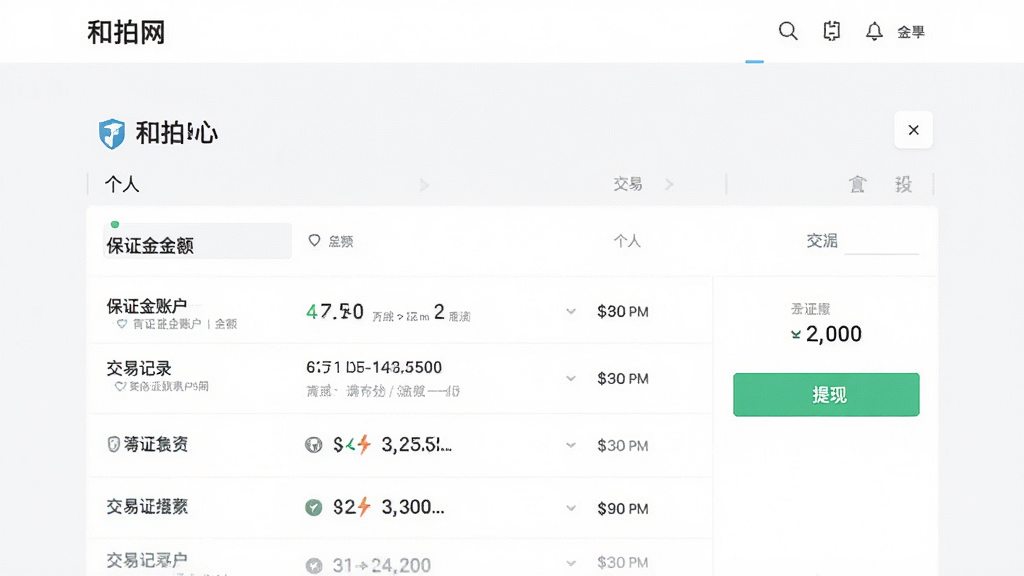This screenshot has height=576, width=1024.
Task: Open notifications bell icon
Action: pos(874,31)
